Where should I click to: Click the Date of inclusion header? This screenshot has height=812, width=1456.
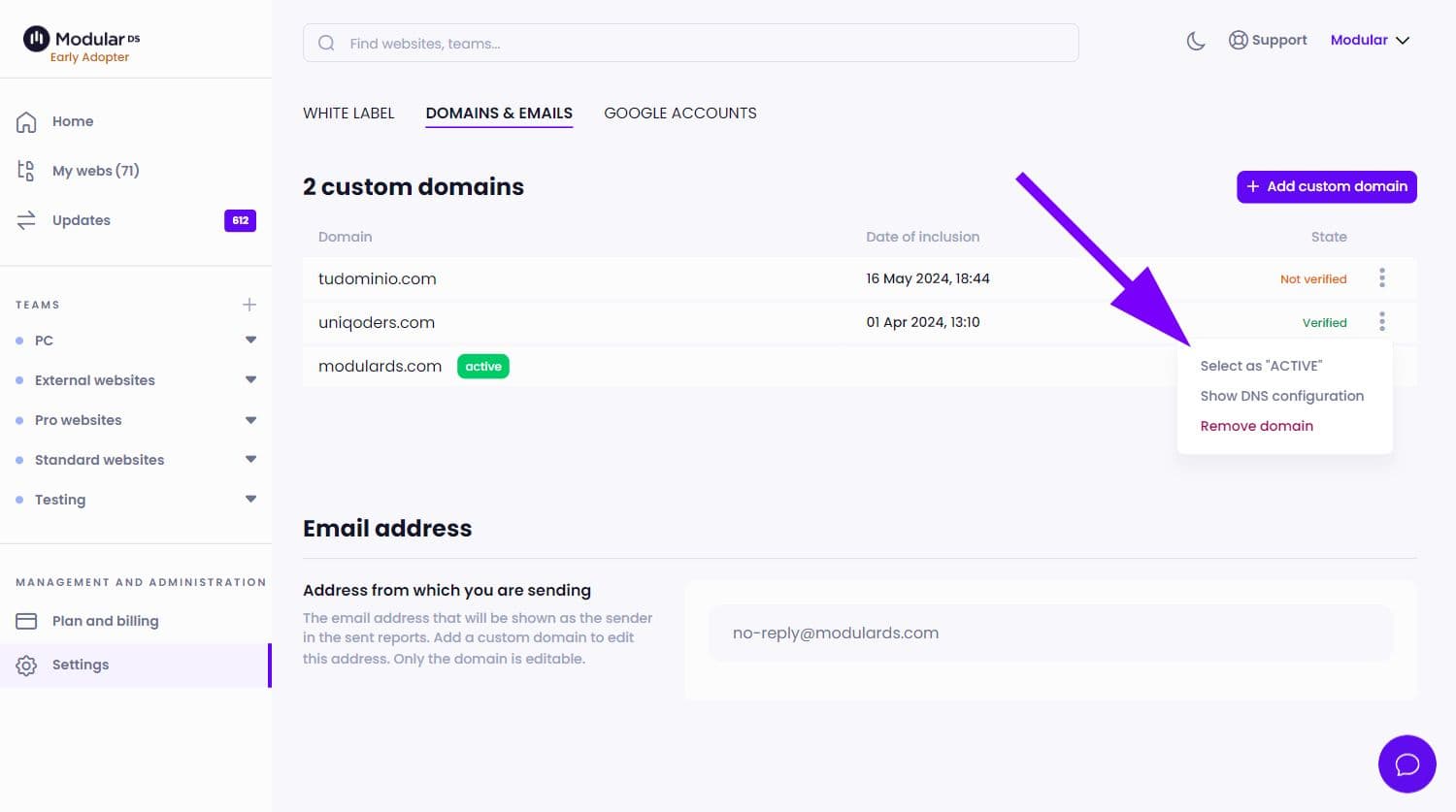click(922, 237)
